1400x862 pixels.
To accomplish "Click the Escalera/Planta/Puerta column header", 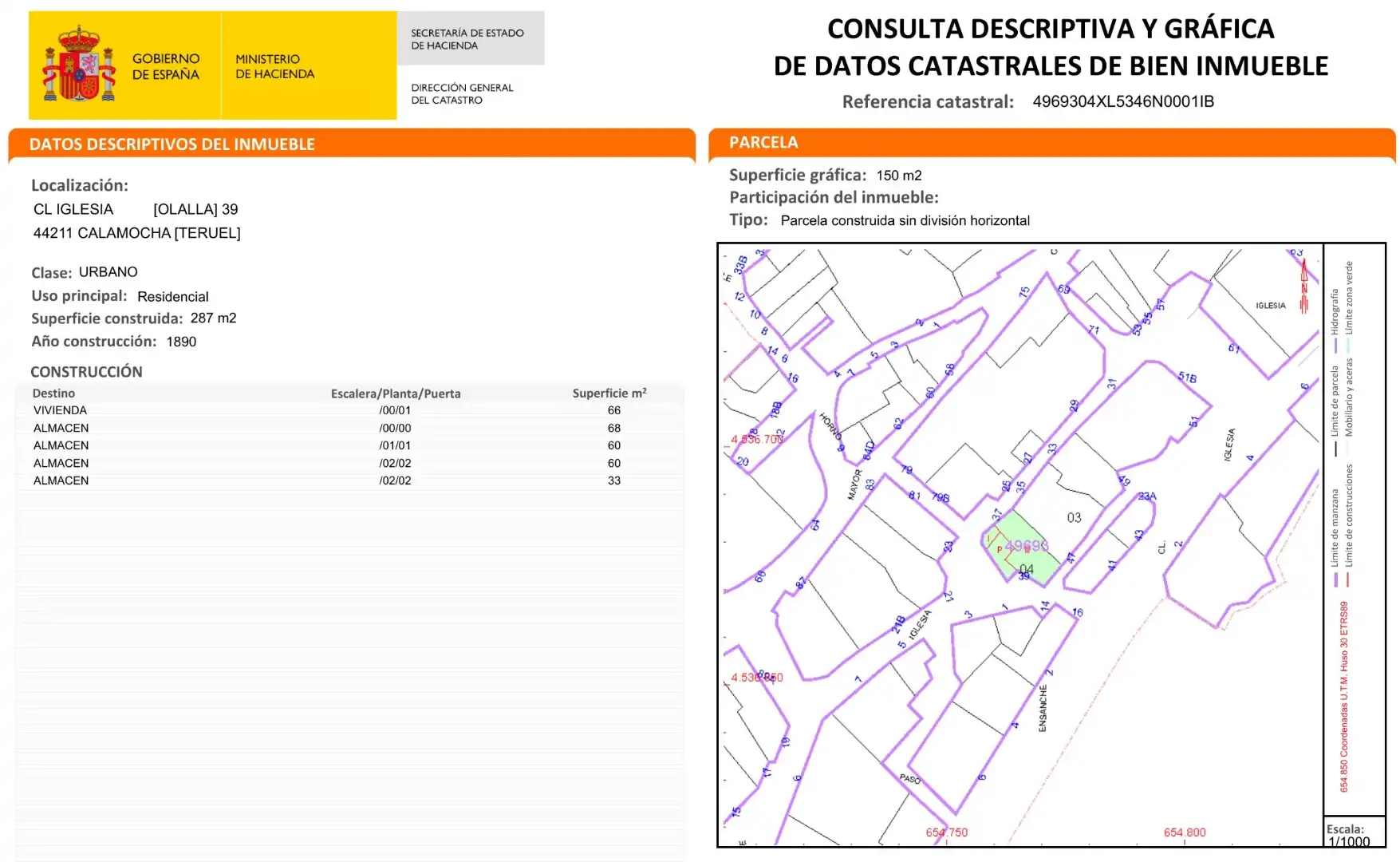I will [x=396, y=393].
